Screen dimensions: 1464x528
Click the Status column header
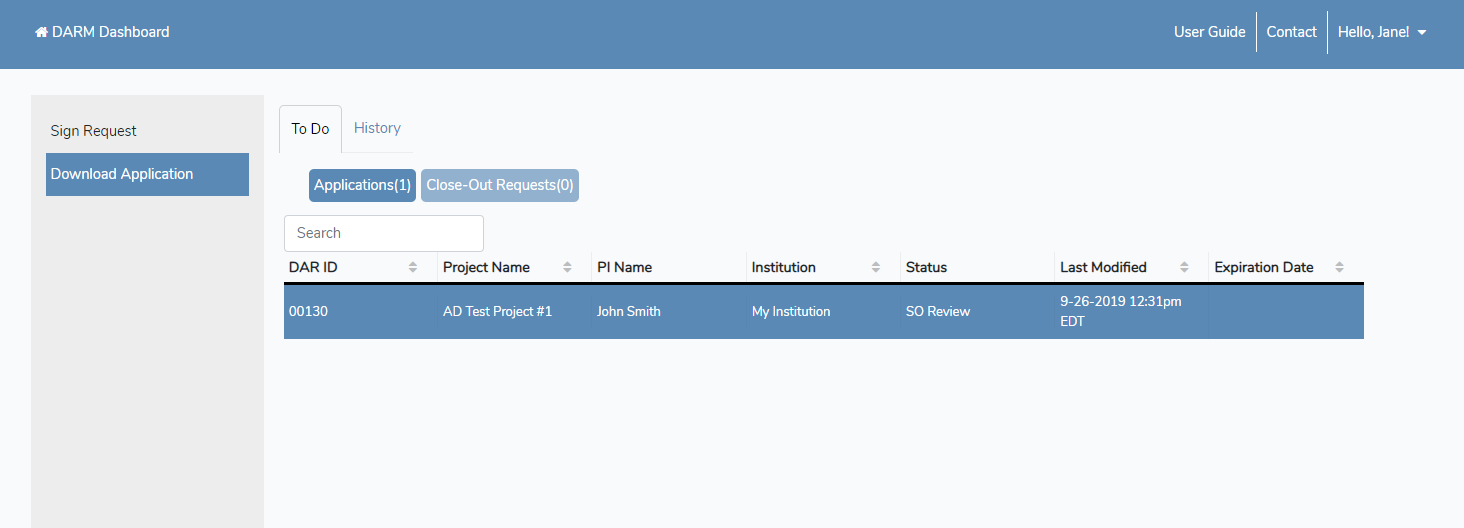pyautogui.click(x=926, y=267)
